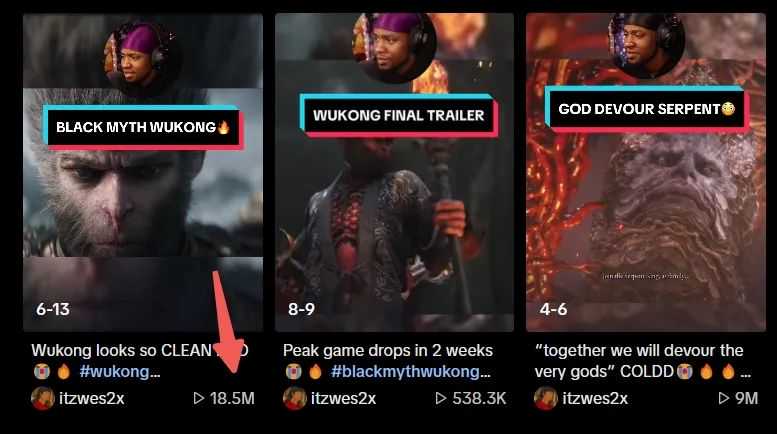This screenshot has width=777, height=434.
Task: Click the play icon beside 538.3K views
Action: (441, 398)
